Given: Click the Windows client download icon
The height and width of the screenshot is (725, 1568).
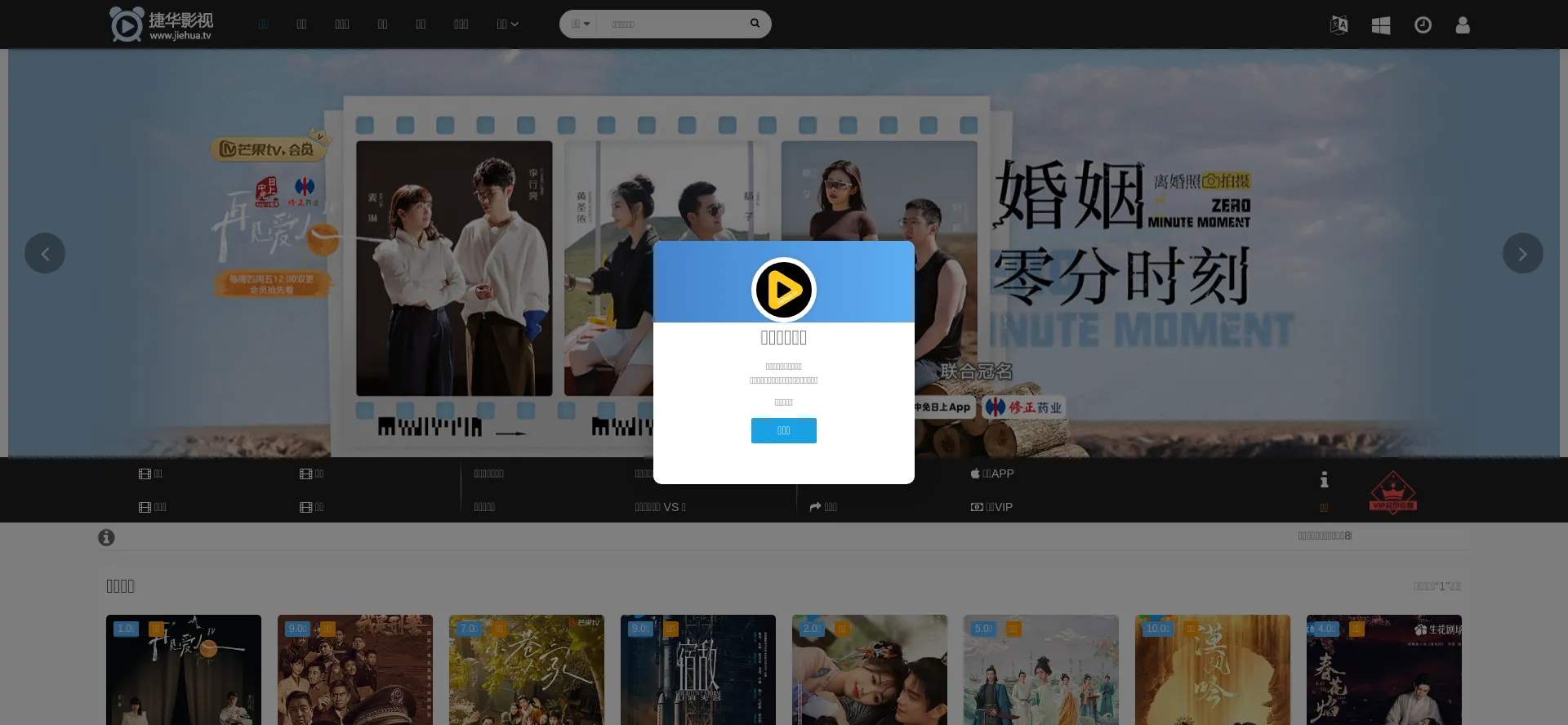Looking at the screenshot, I should [x=1381, y=25].
